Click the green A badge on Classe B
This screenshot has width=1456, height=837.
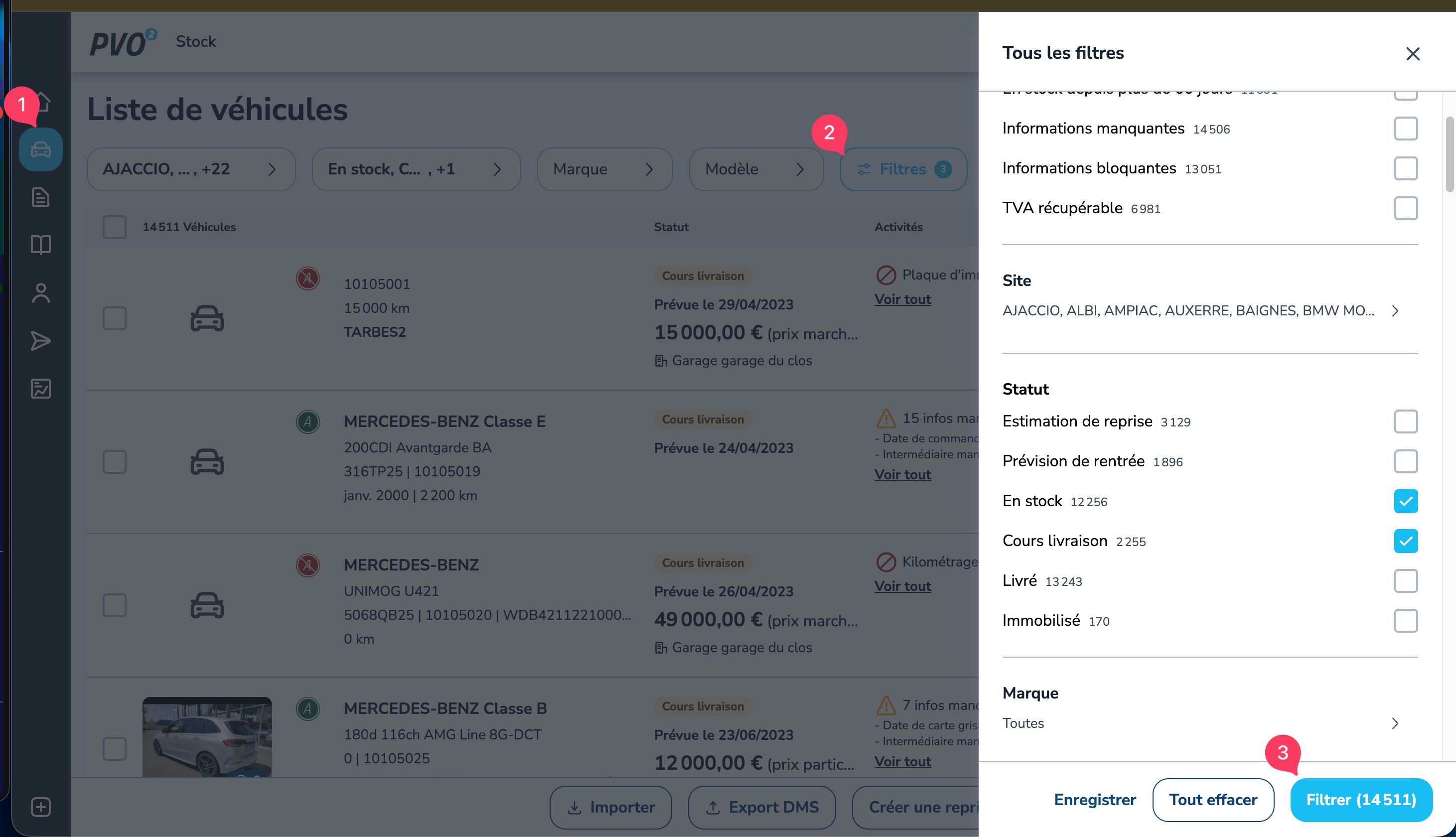point(307,709)
